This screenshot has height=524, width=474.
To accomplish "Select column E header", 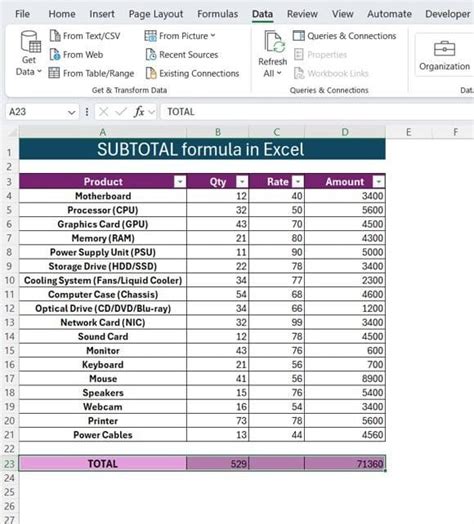I will 408,132.
